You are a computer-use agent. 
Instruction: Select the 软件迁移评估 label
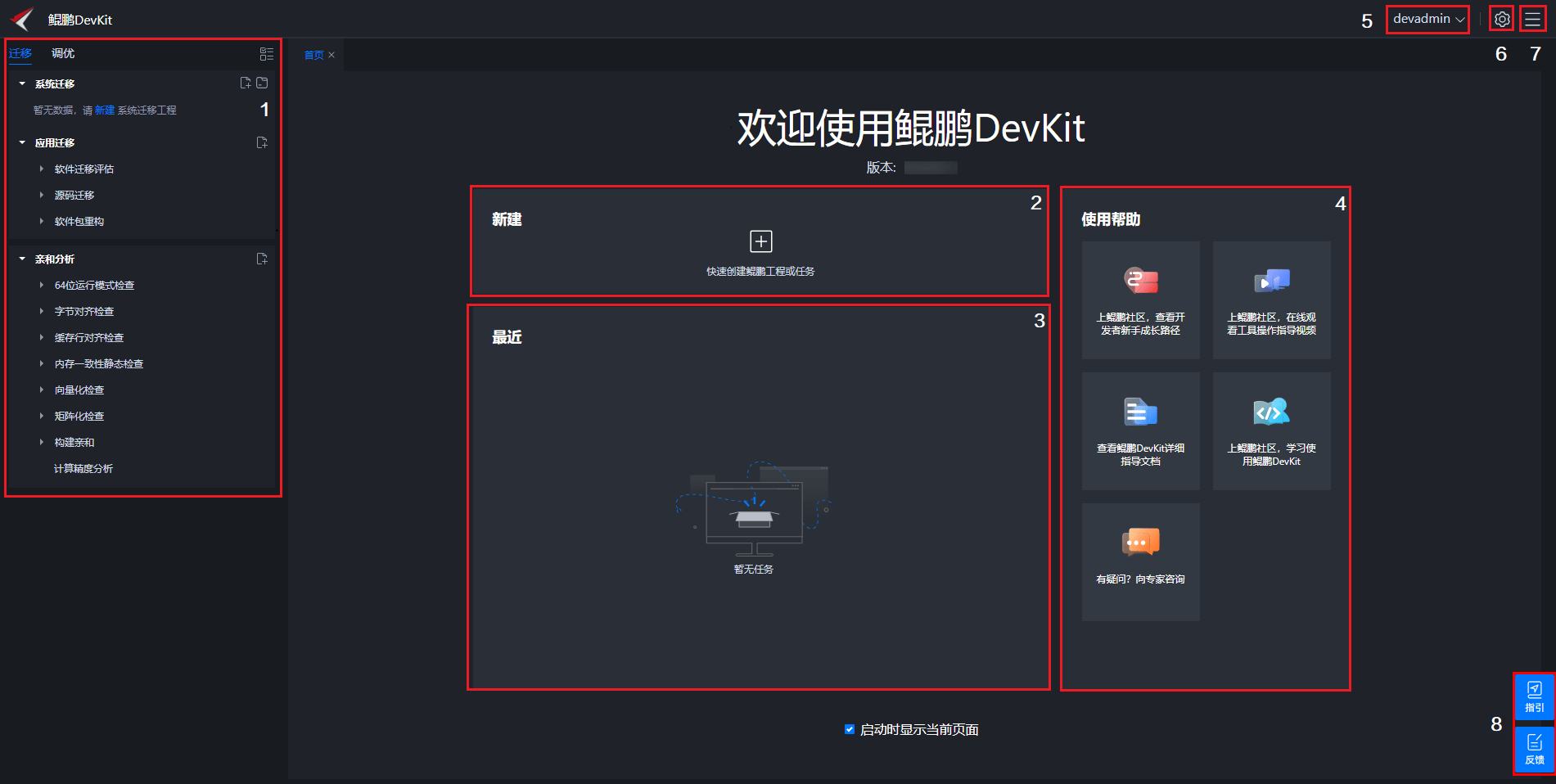point(84,169)
